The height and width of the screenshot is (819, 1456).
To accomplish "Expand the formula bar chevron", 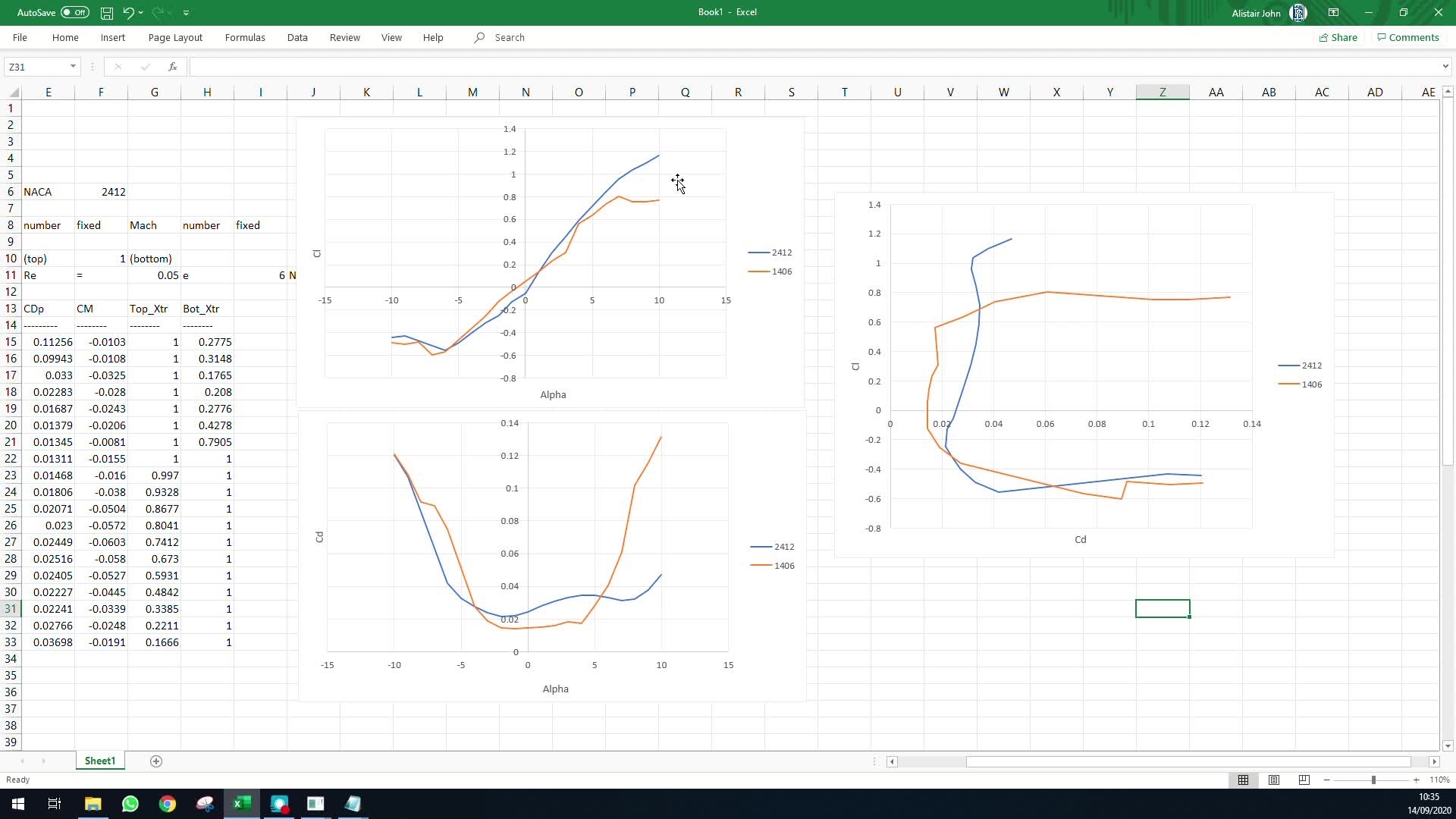I will point(1445,67).
